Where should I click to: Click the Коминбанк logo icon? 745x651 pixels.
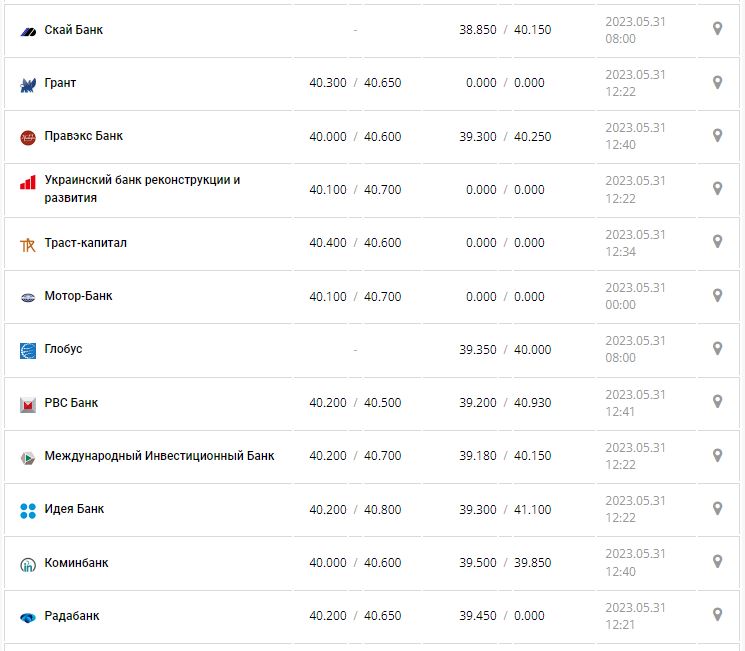[x=28, y=564]
